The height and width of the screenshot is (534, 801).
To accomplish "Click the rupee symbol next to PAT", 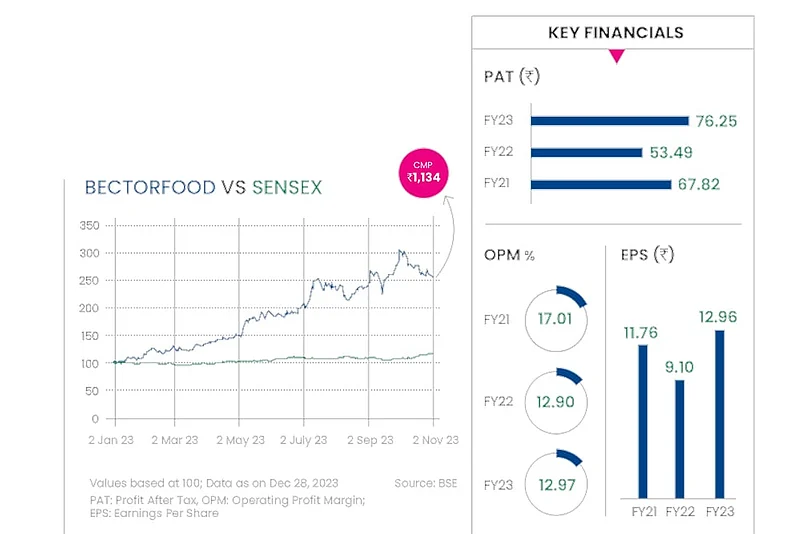I will pyautogui.click(x=530, y=76).
